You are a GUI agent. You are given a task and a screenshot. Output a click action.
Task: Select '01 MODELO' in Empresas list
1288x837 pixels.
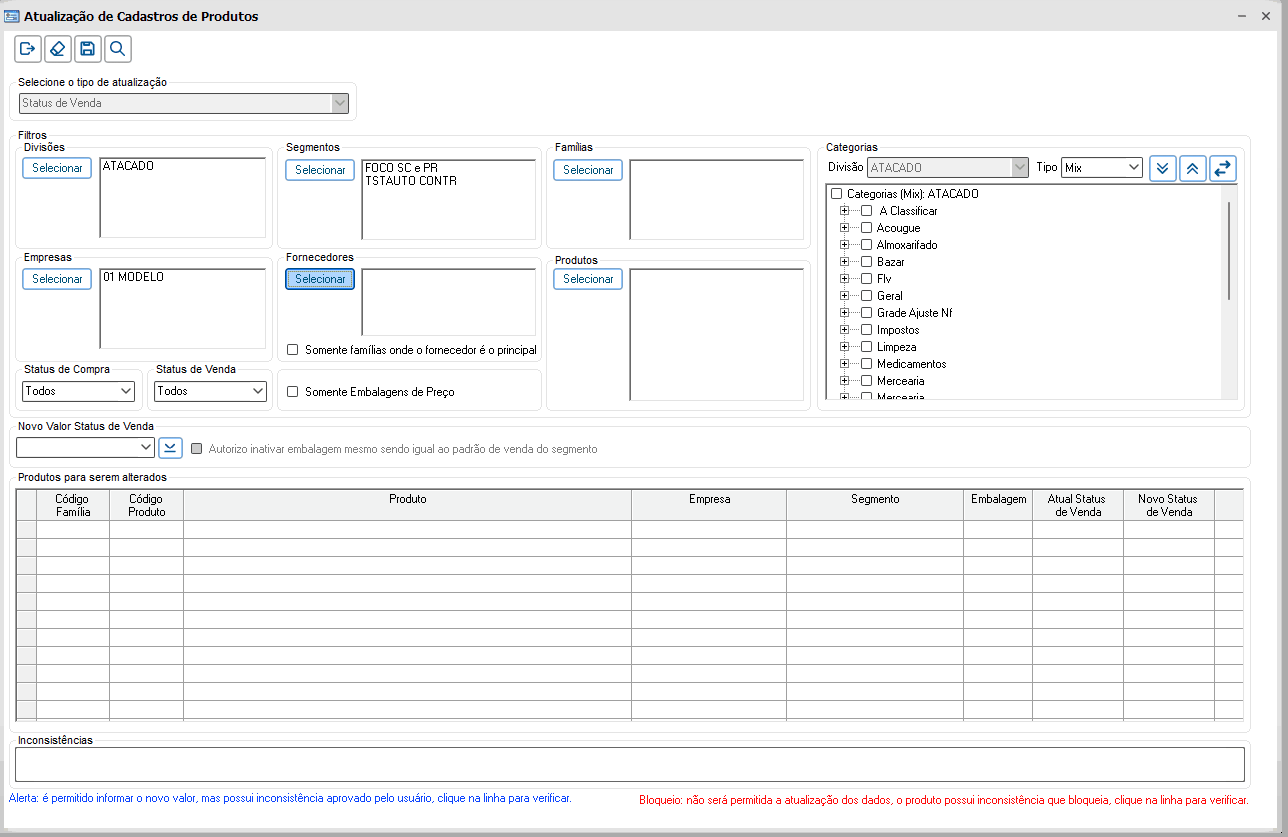coord(133,277)
